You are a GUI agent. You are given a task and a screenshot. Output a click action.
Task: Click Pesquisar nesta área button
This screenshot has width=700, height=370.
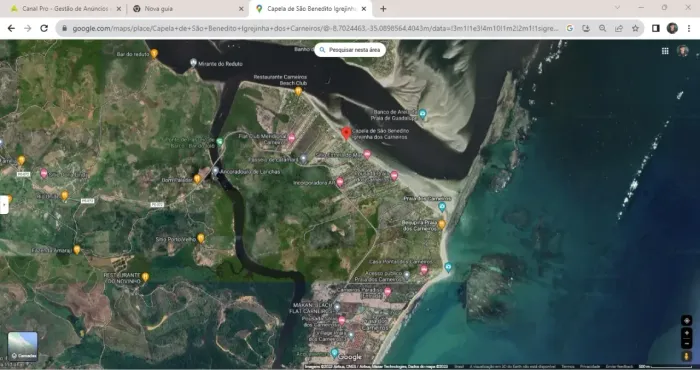350,50
